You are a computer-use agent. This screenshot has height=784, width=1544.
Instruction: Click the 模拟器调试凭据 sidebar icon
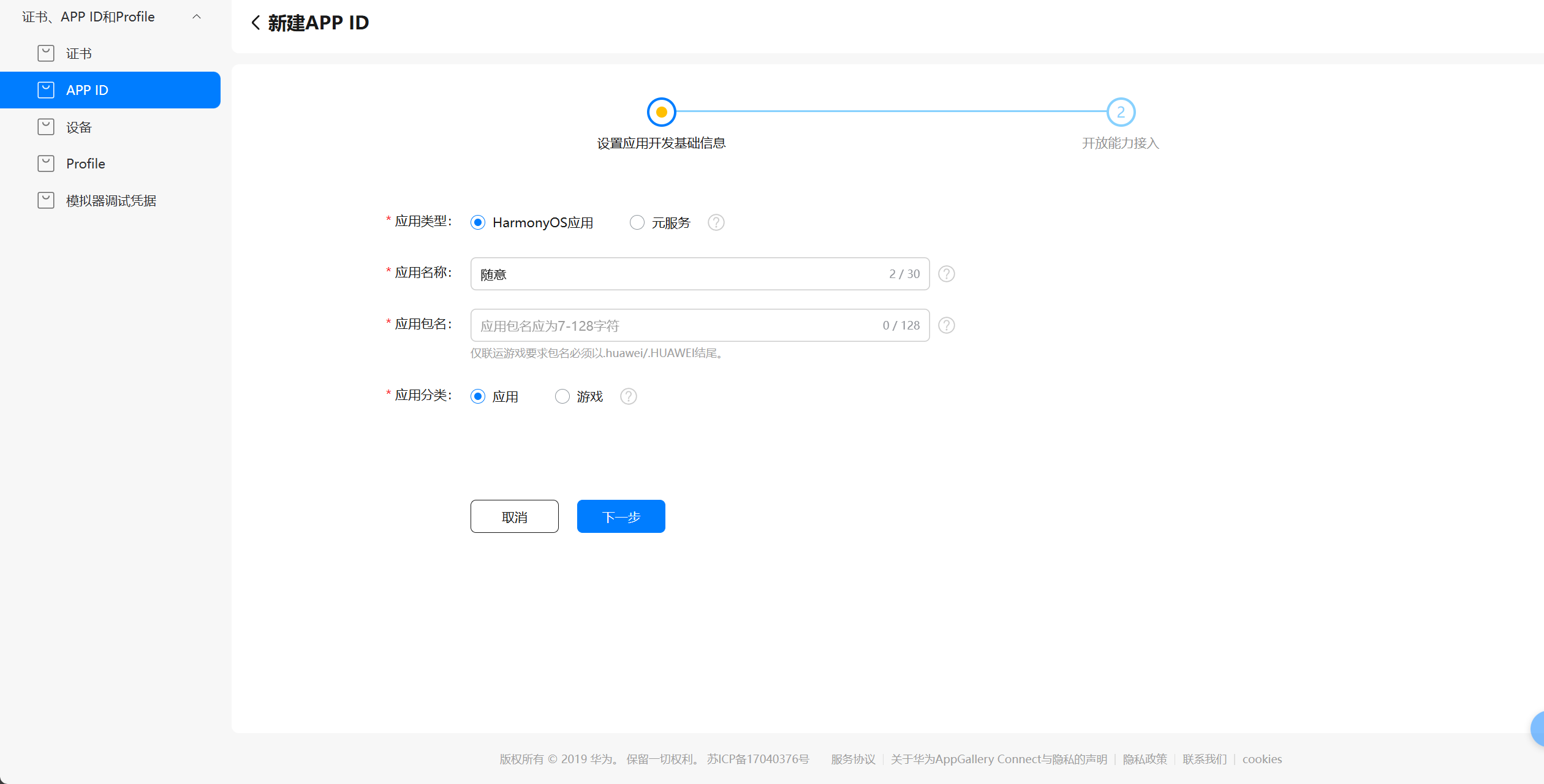pyautogui.click(x=46, y=200)
